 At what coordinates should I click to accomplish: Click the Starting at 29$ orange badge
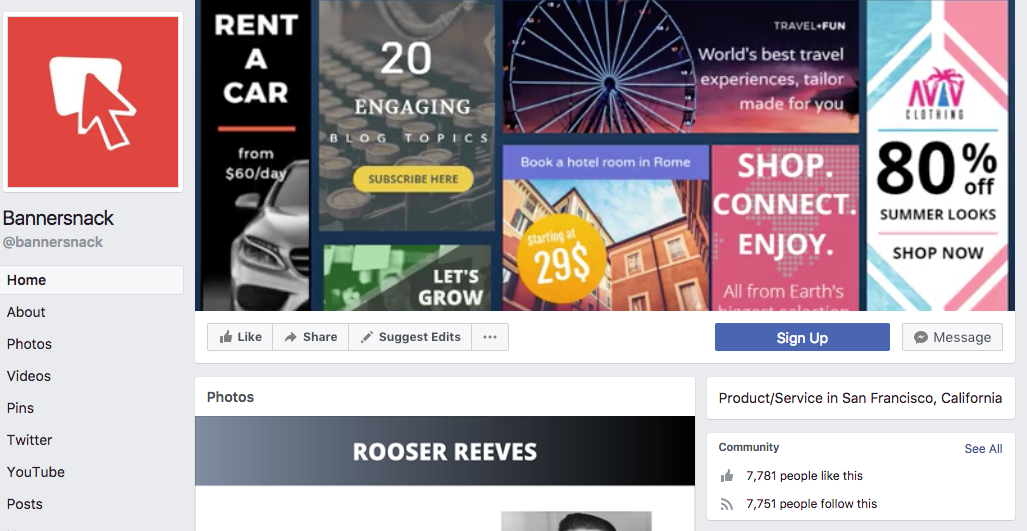pyautogui.click(x=562, y=258)
